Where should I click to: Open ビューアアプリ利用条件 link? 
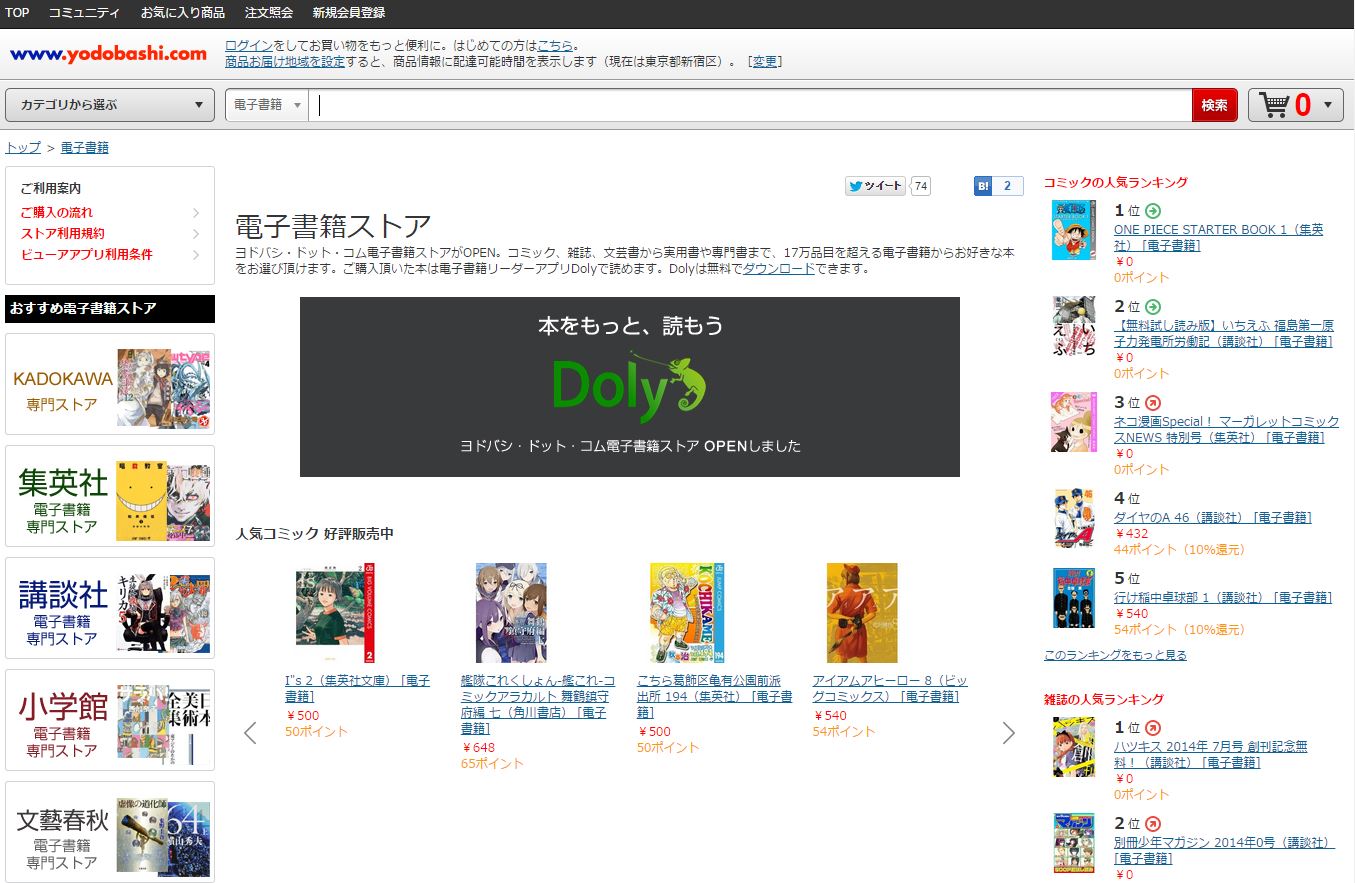86,254
